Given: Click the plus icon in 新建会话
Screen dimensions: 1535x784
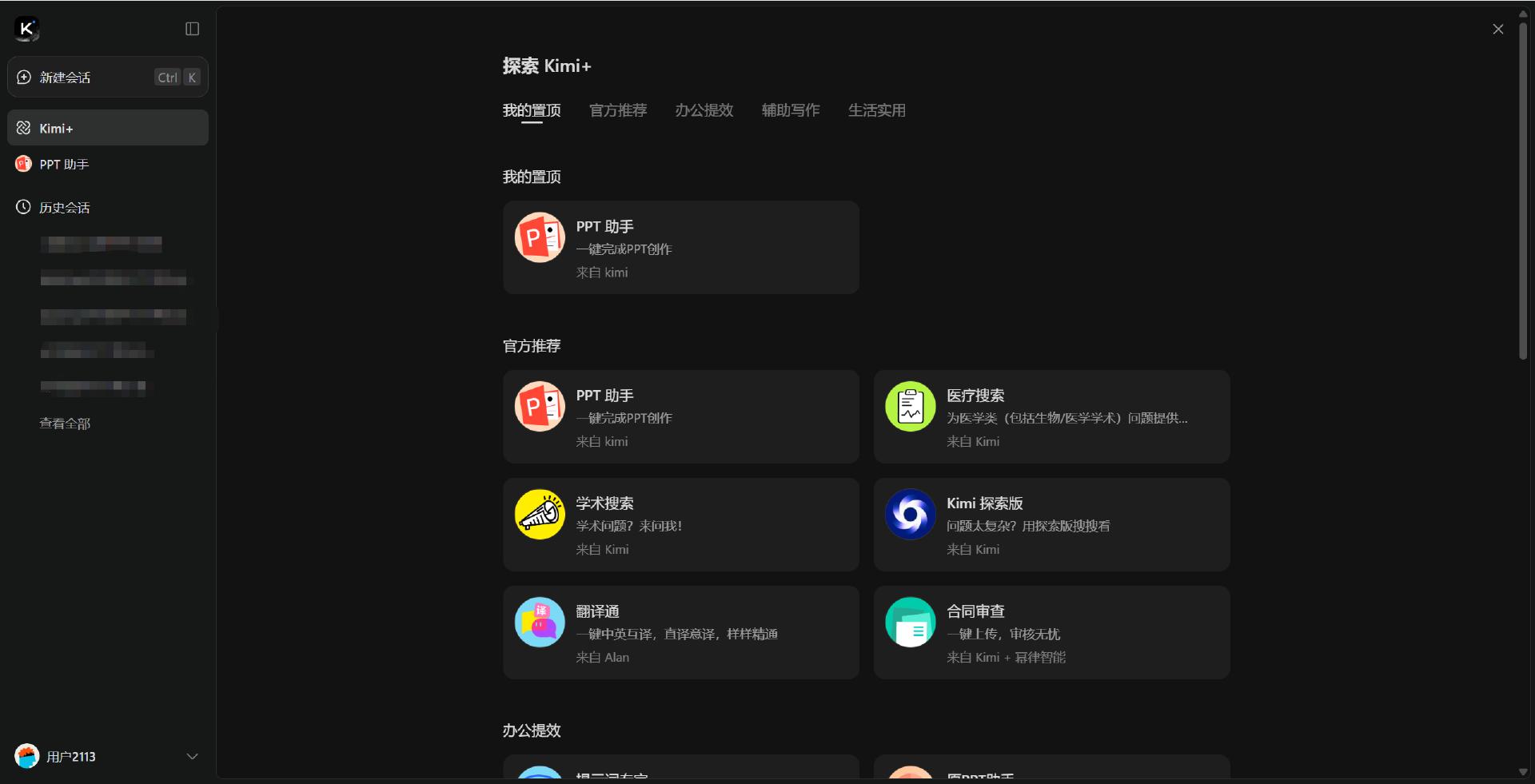Looking at the screenshot, I should [24, 78].
